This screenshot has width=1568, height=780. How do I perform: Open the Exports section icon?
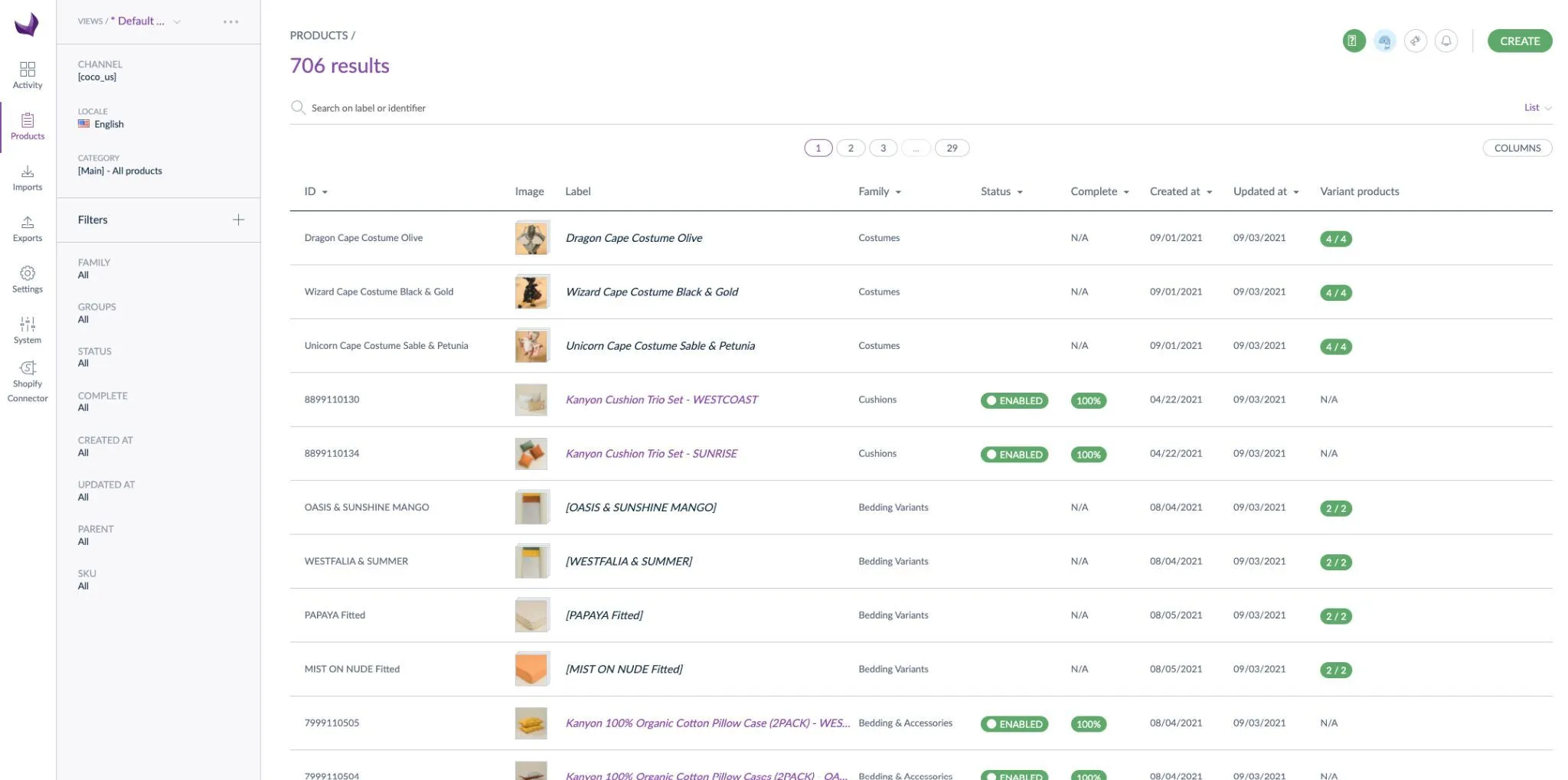click(x=28, y=227)
